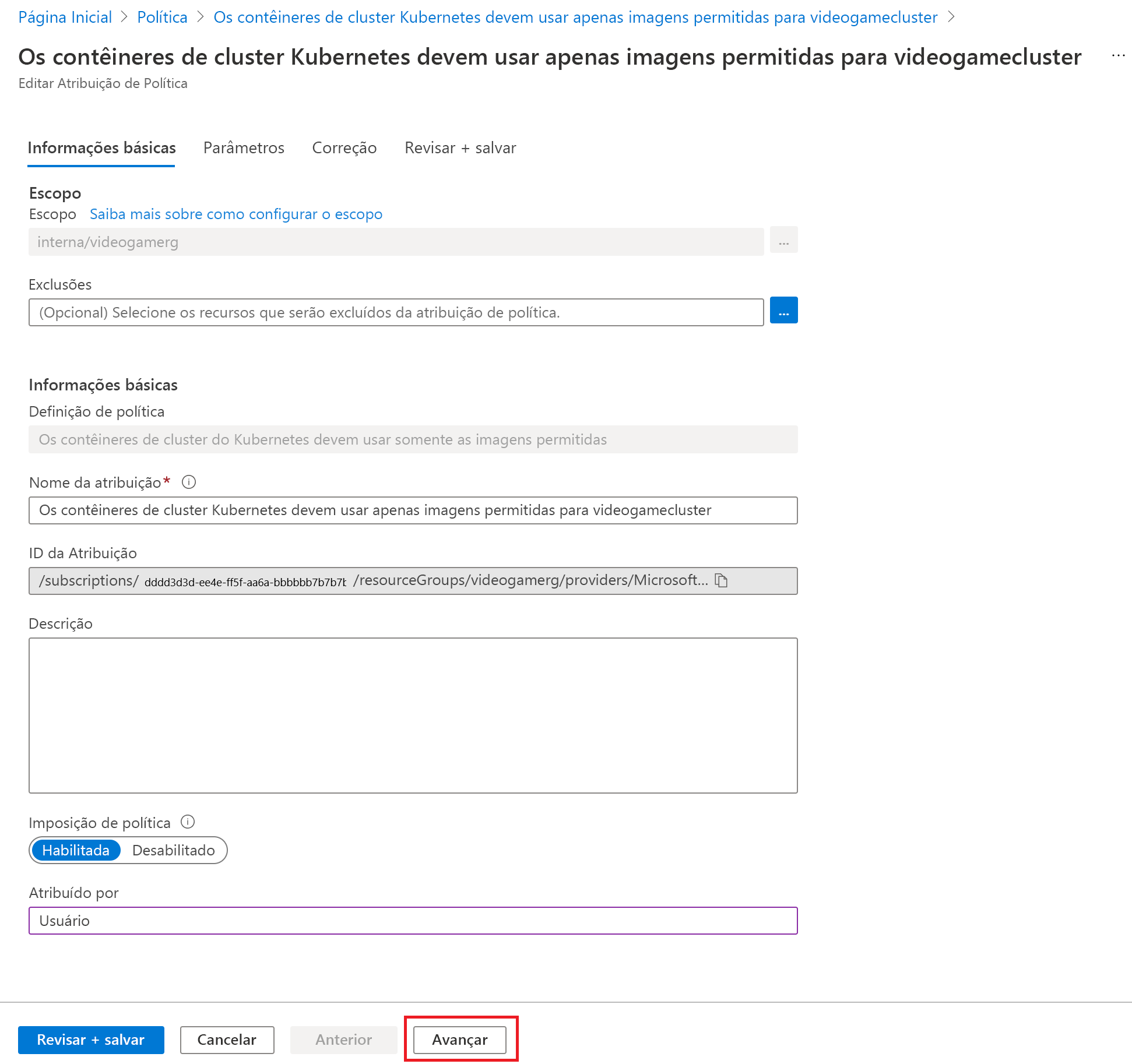Open the Revisar + salvar tab
Viewport: 1132px width, 1064px height.
pos(460,148)
